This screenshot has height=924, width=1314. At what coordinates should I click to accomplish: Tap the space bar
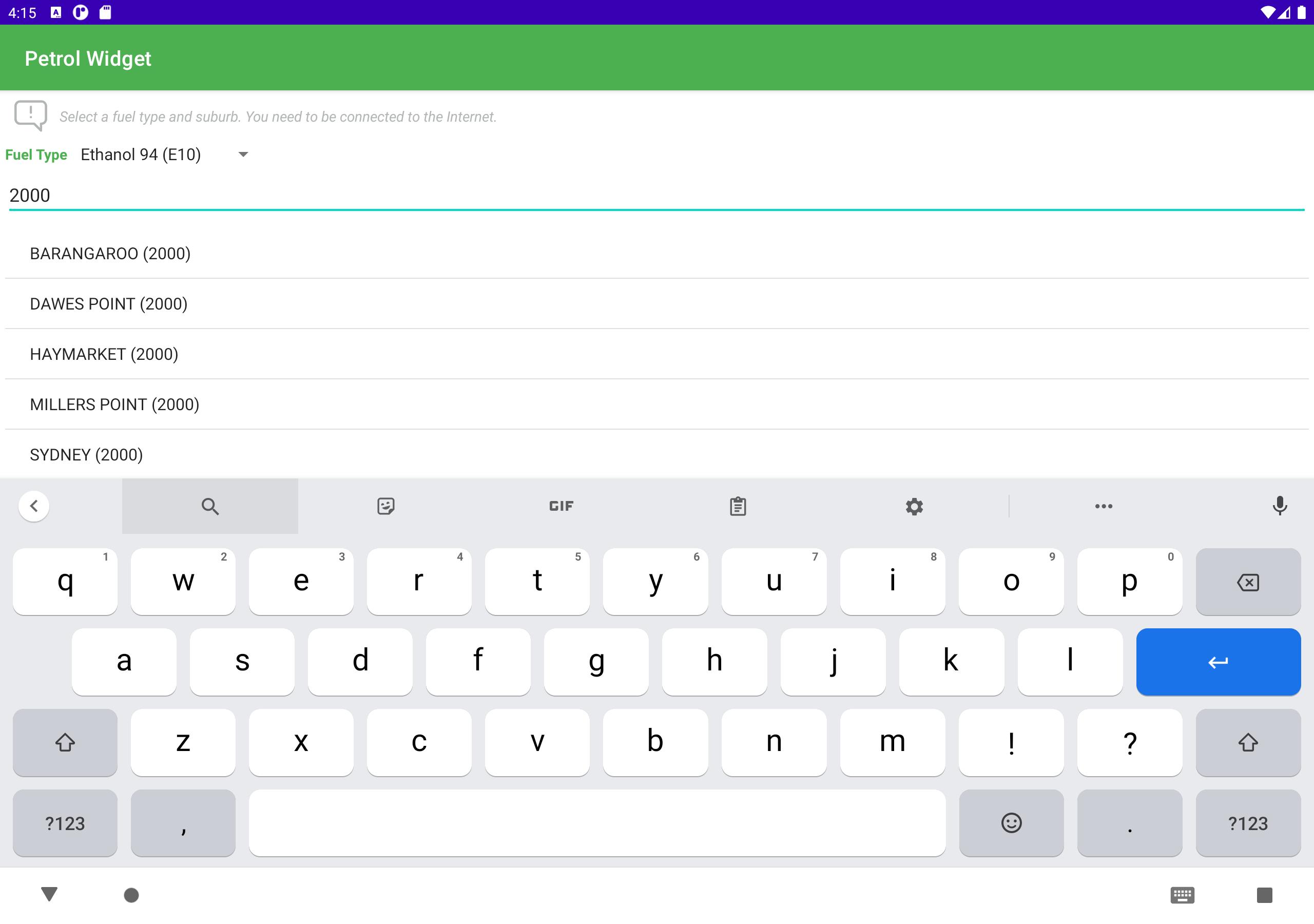coord(597,823)
